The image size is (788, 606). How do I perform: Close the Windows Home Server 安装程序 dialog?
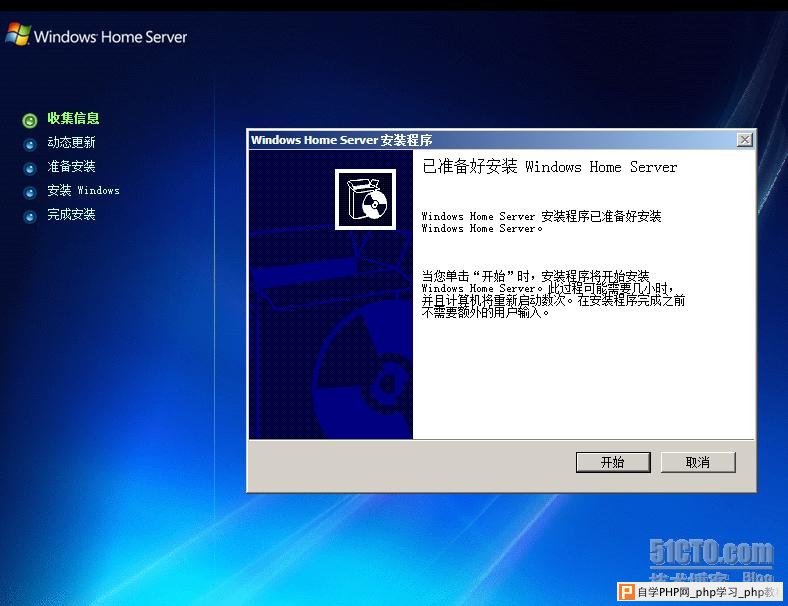744,140
